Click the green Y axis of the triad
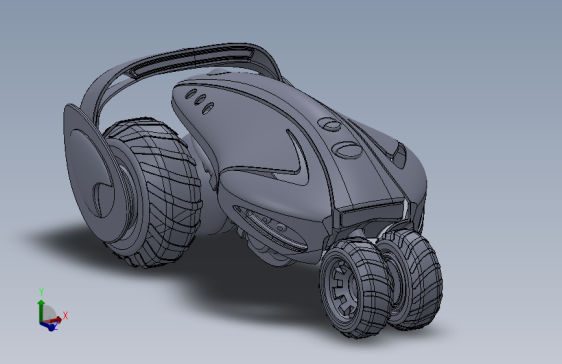 [41, 310]
